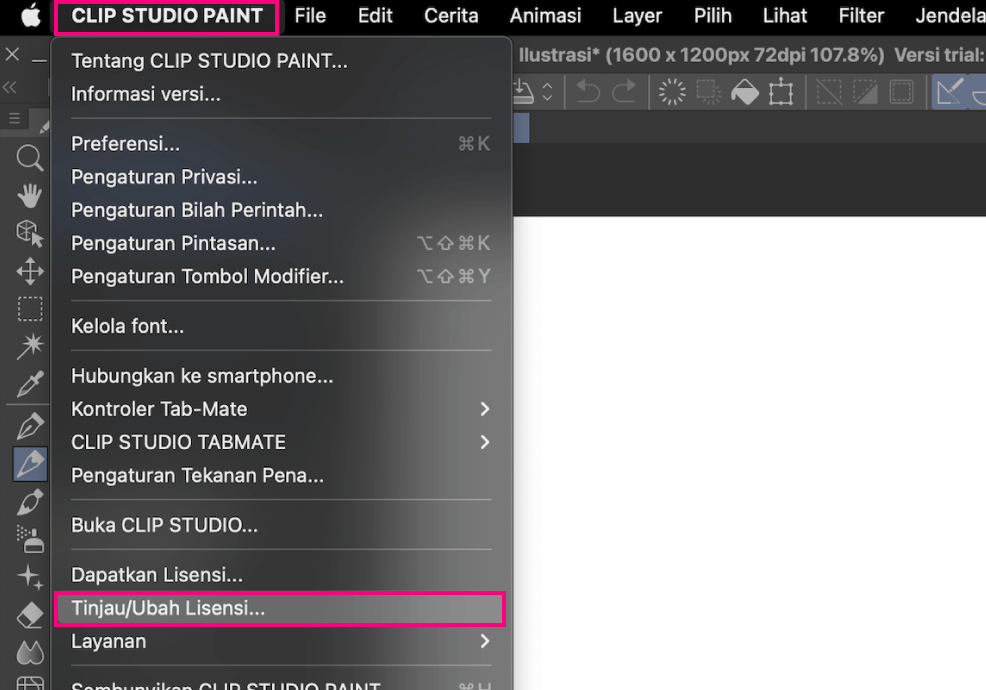
Task: Select the Eyedropper tool
Action: click(x=30, y=383)
